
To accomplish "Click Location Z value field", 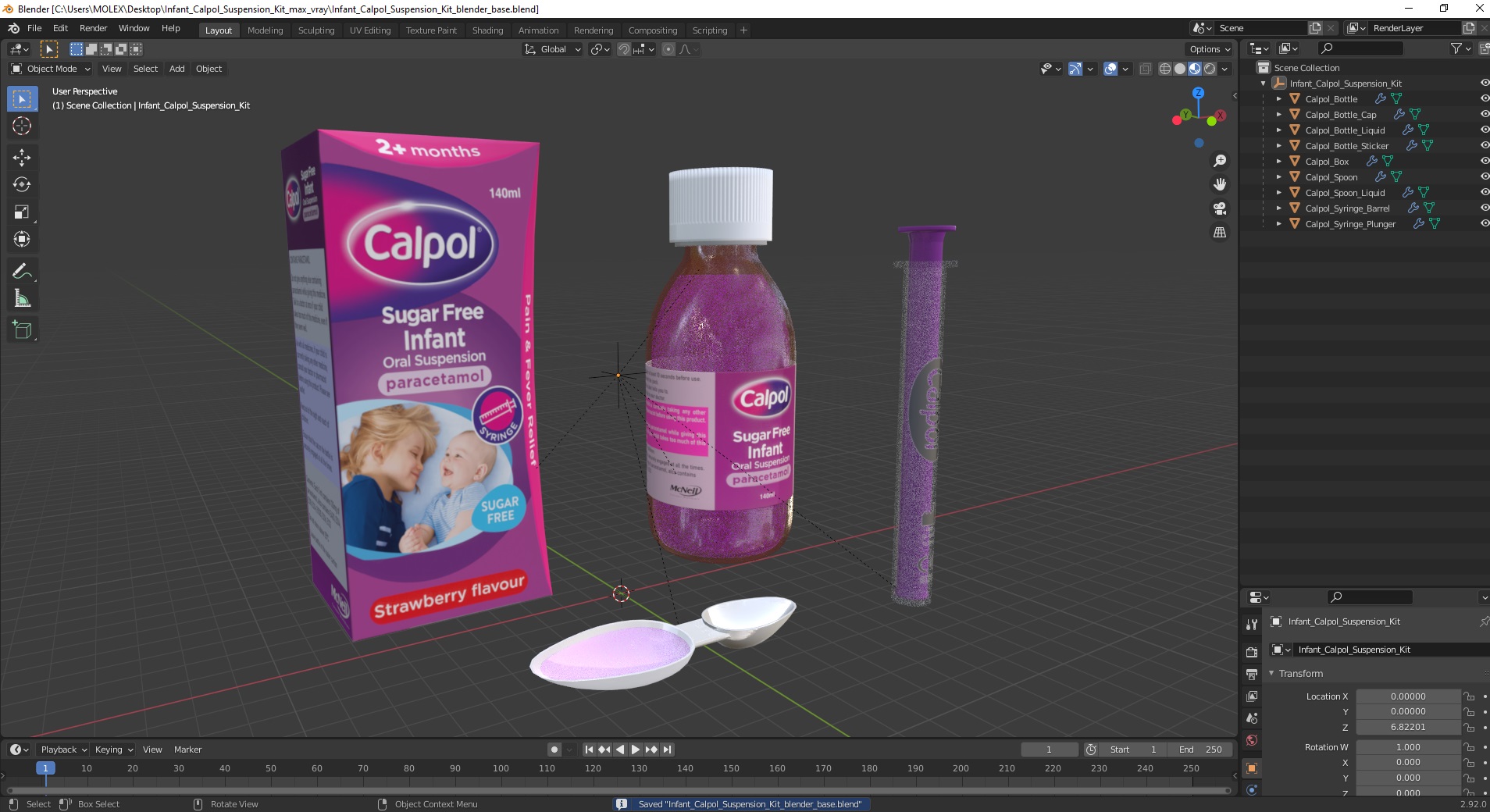I will (1408, 727).
